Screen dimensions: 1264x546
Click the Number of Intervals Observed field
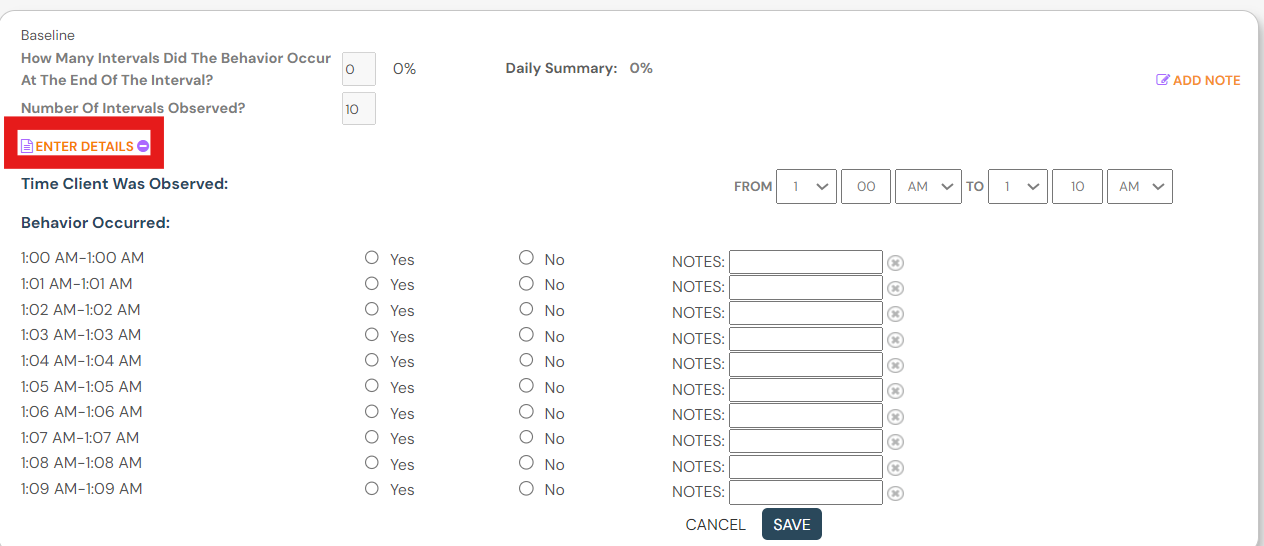[x=358, y=109]
